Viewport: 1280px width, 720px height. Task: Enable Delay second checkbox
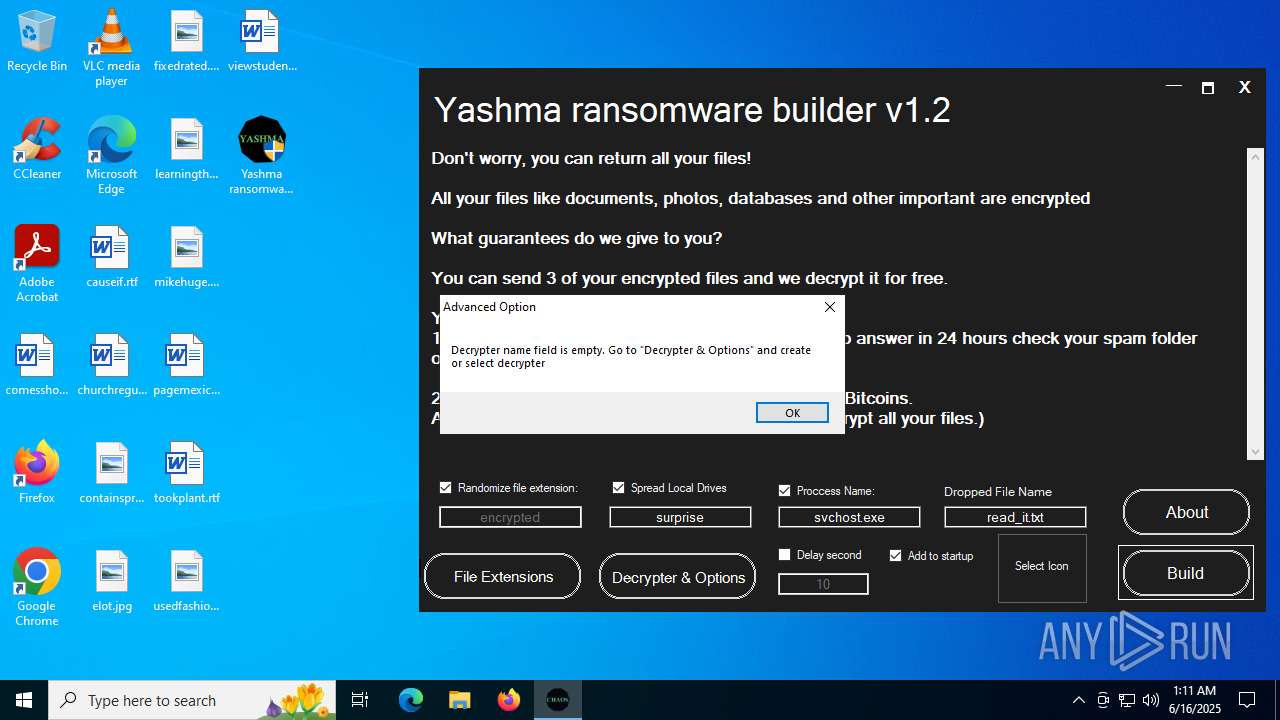[785, 555]
